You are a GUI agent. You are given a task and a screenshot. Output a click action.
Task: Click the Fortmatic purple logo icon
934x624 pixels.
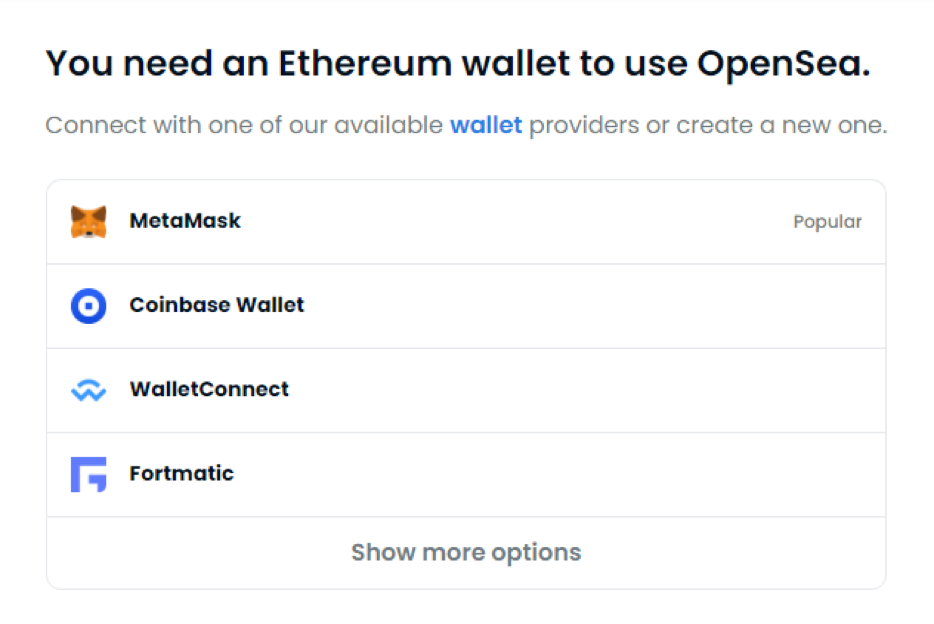pyautogui.click(x=88, y=474)
